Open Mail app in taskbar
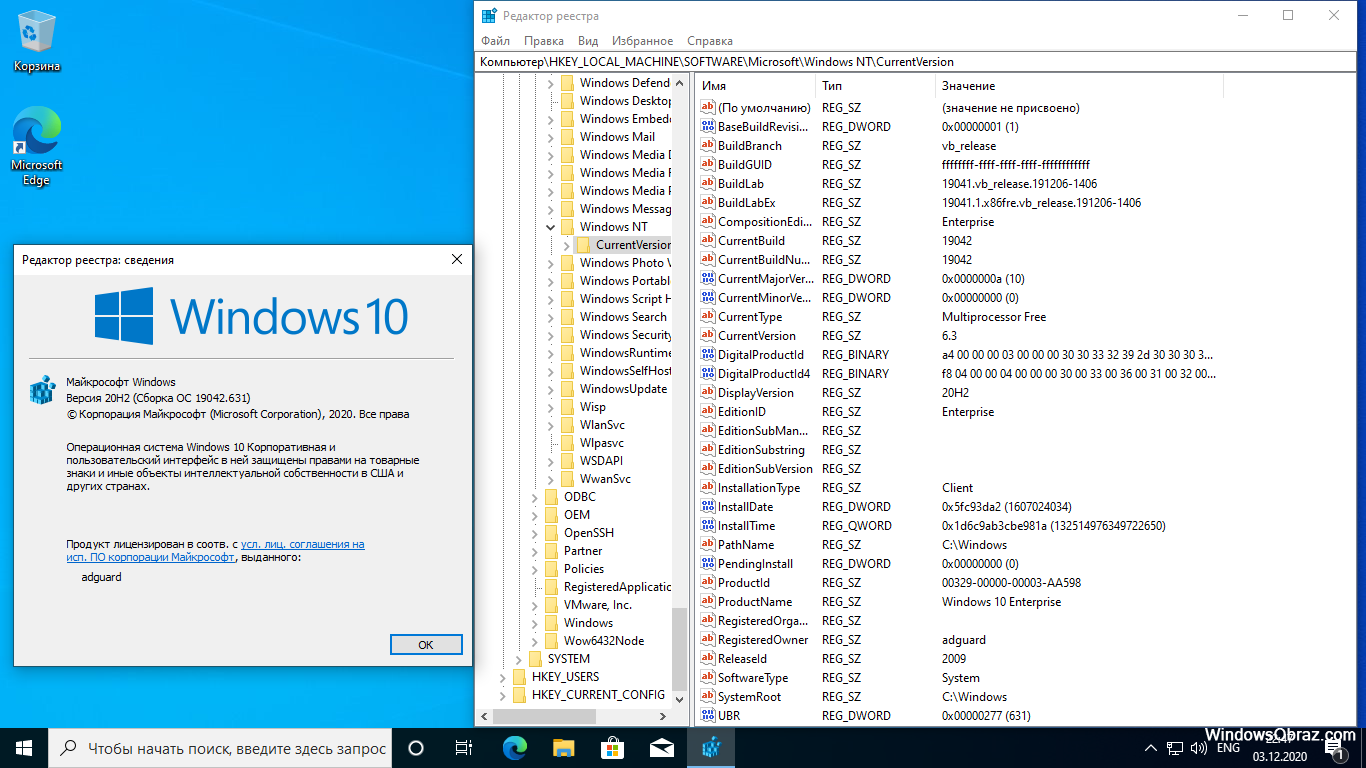Viewport: 1366px width, 768px height. pos(662,747)
